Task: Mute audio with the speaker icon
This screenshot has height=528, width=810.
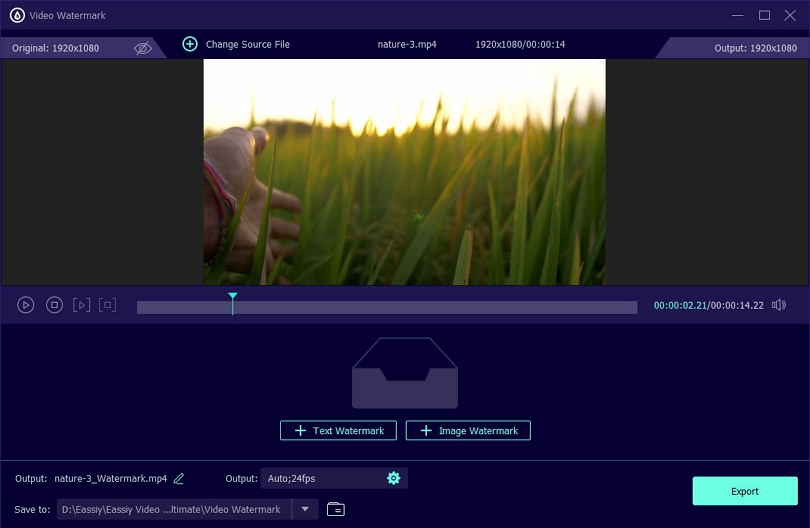Action: (x=779, y=305)
